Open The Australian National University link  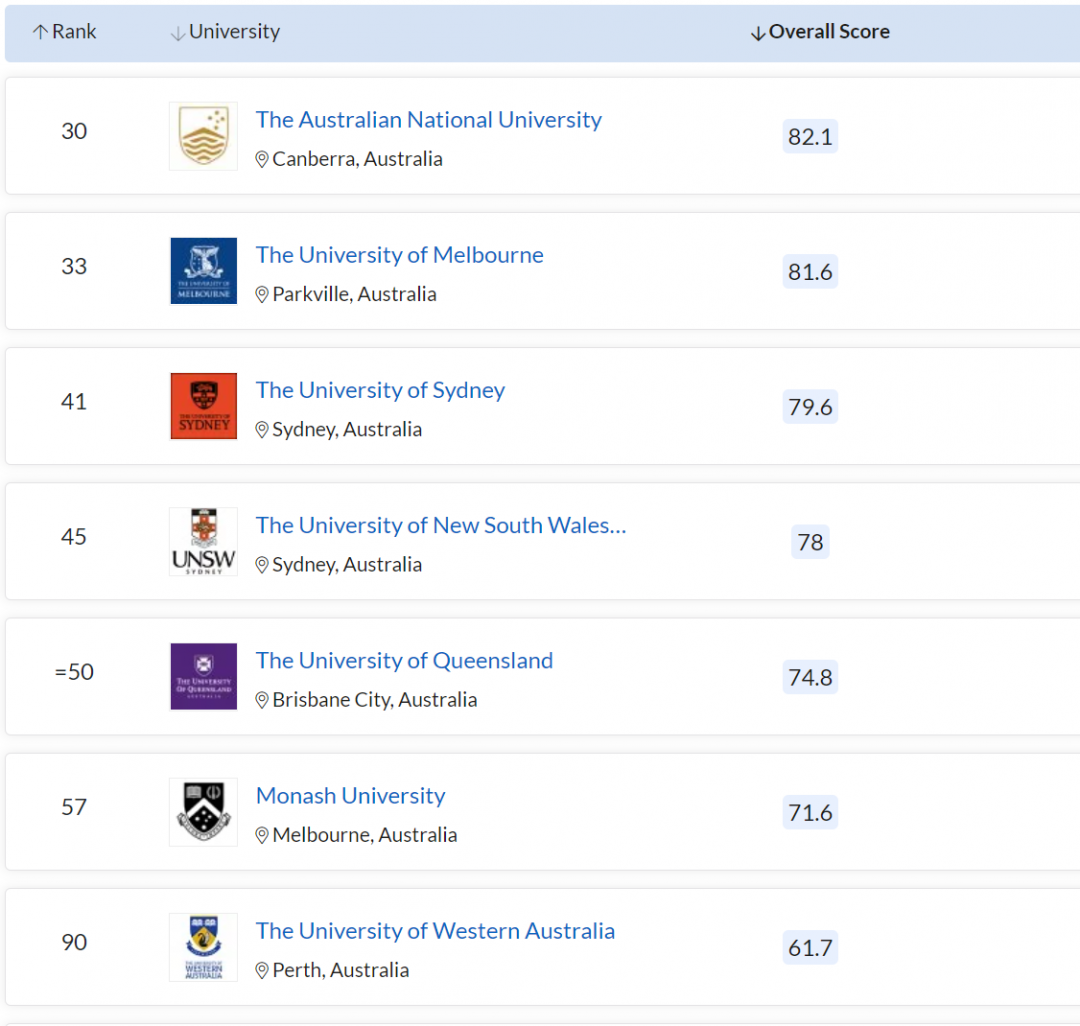pos(428,120)
